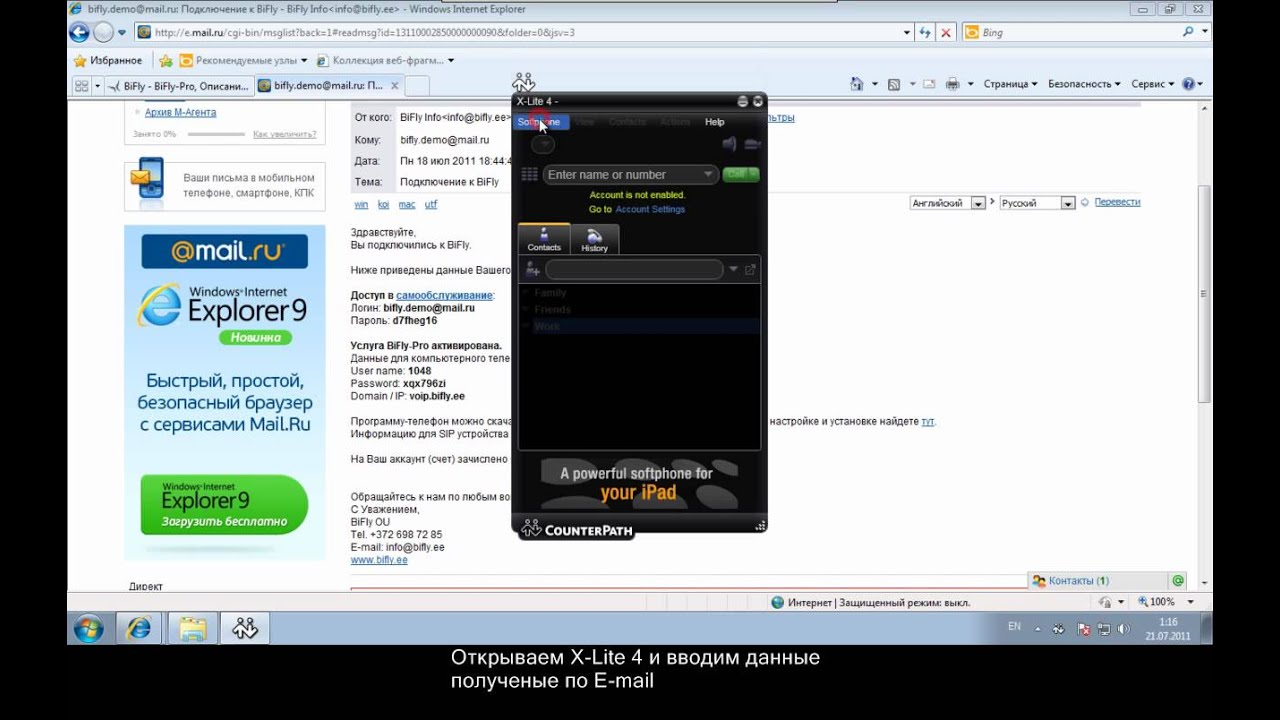Click the Enter name or number field

(x=629, y=174)
